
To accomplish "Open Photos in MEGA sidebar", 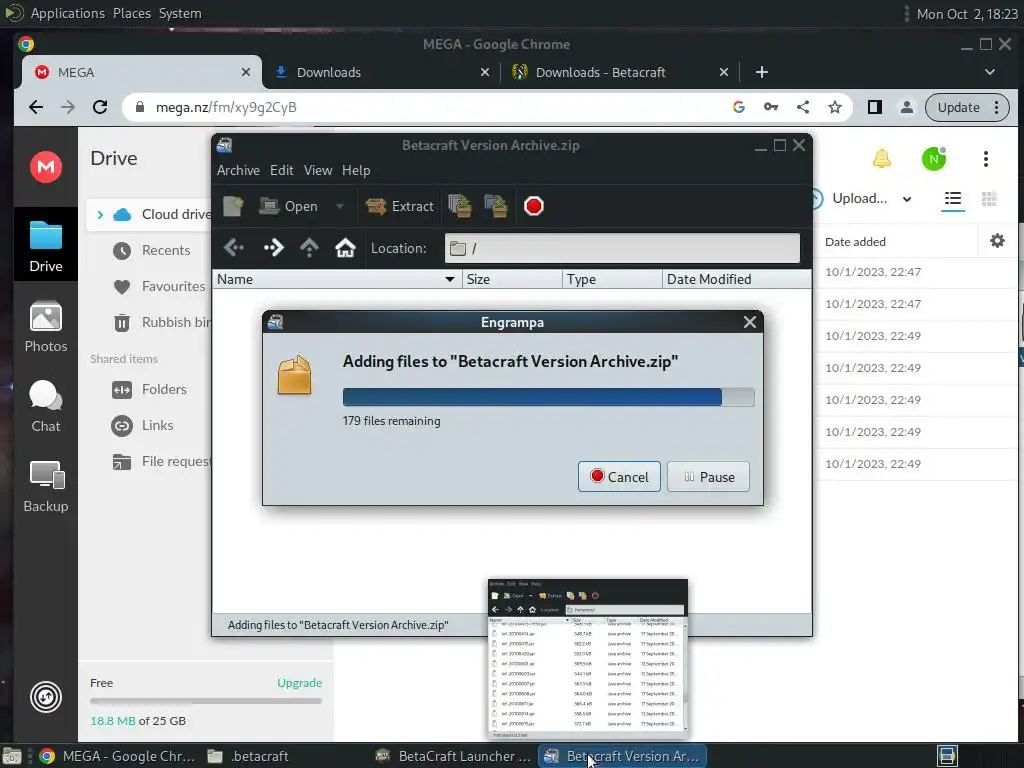I will coord(46,327).
